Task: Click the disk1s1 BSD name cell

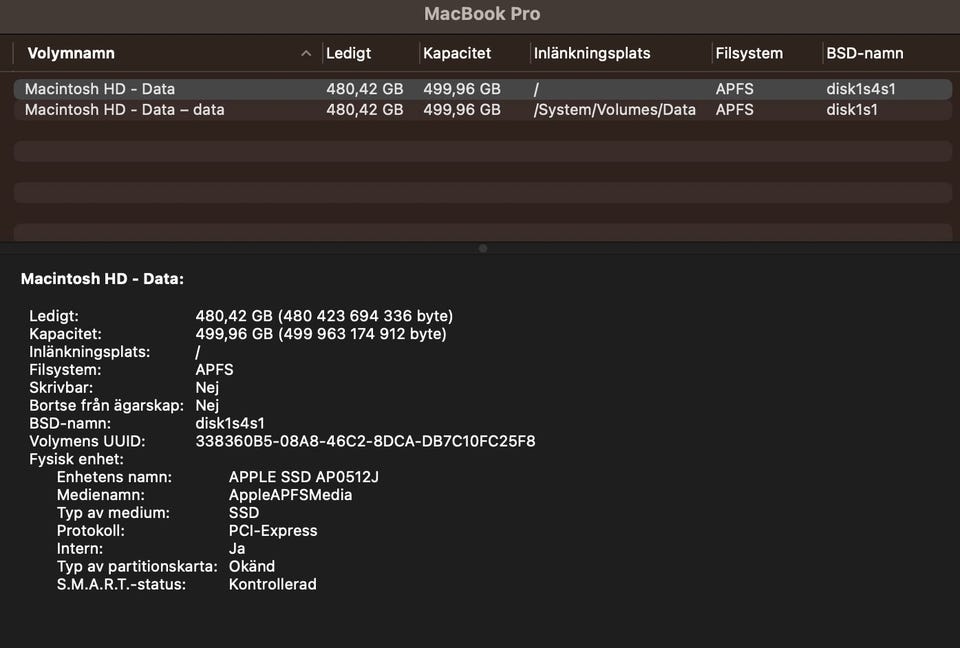Action: tap(851, 110)
